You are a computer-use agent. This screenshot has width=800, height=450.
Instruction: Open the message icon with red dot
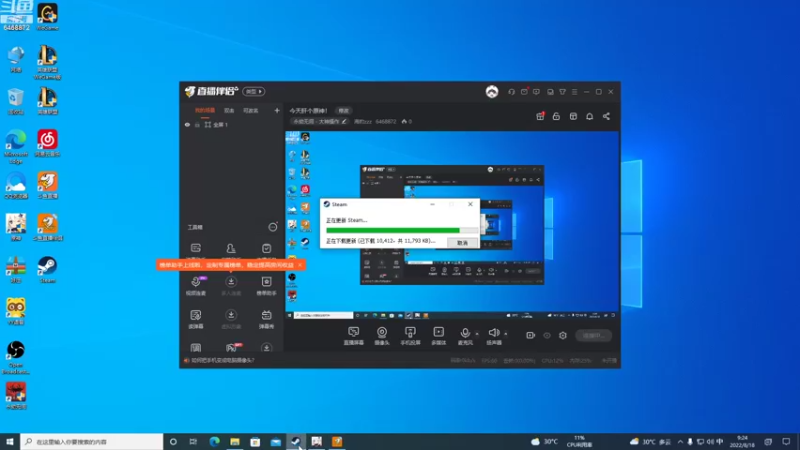(524, 92)
